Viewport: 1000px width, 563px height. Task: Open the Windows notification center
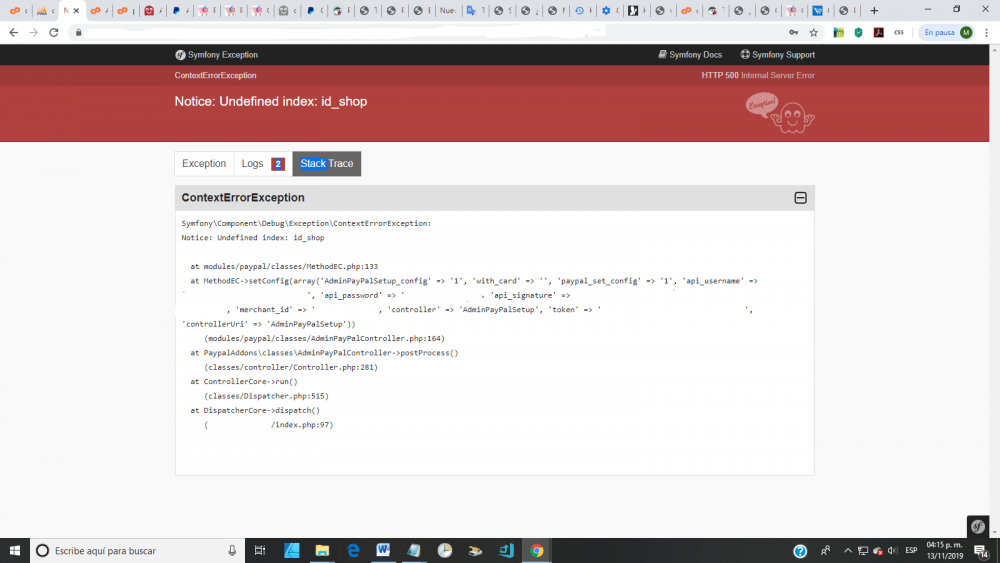click(982, 551)
